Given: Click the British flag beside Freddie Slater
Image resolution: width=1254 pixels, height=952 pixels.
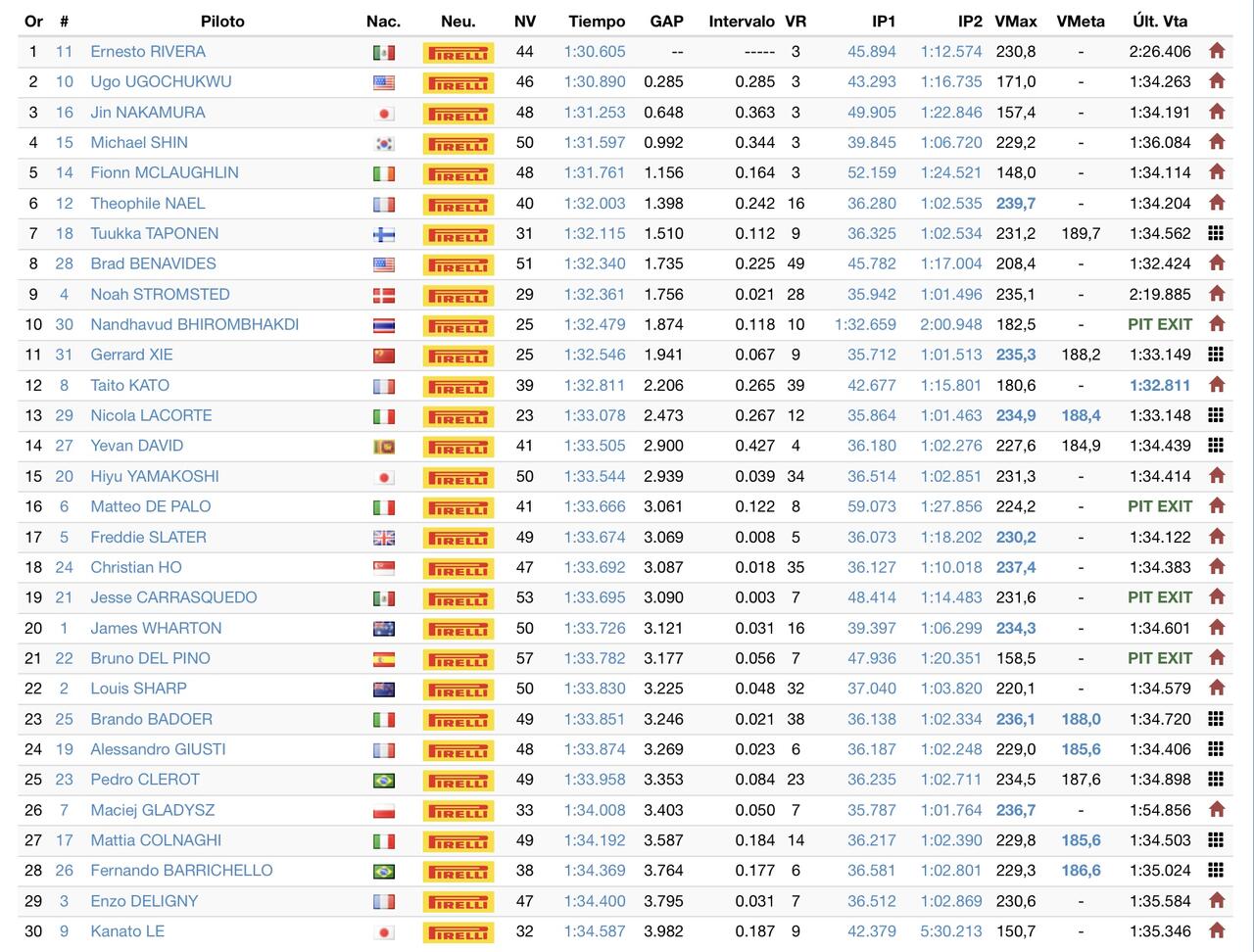Looking at the screenshot, I should click(x=384, y=538).
